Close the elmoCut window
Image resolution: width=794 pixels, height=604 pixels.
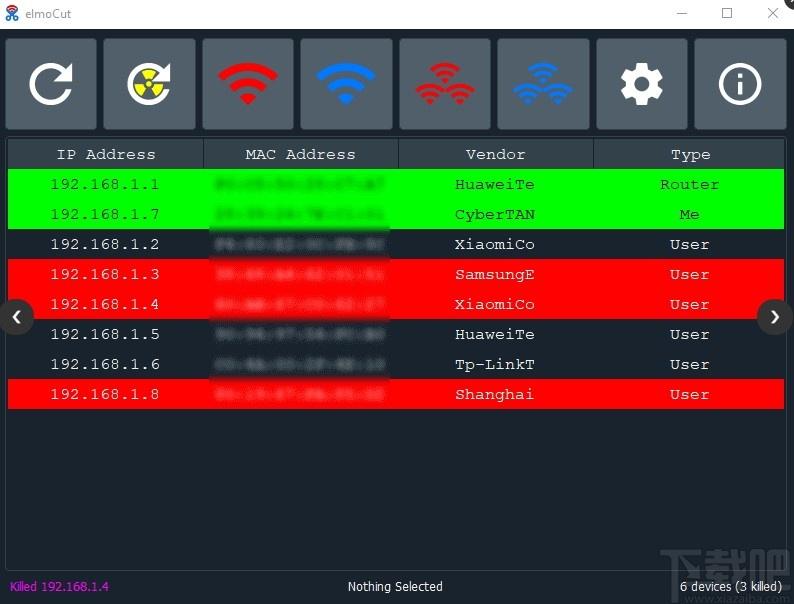(773, 13)
